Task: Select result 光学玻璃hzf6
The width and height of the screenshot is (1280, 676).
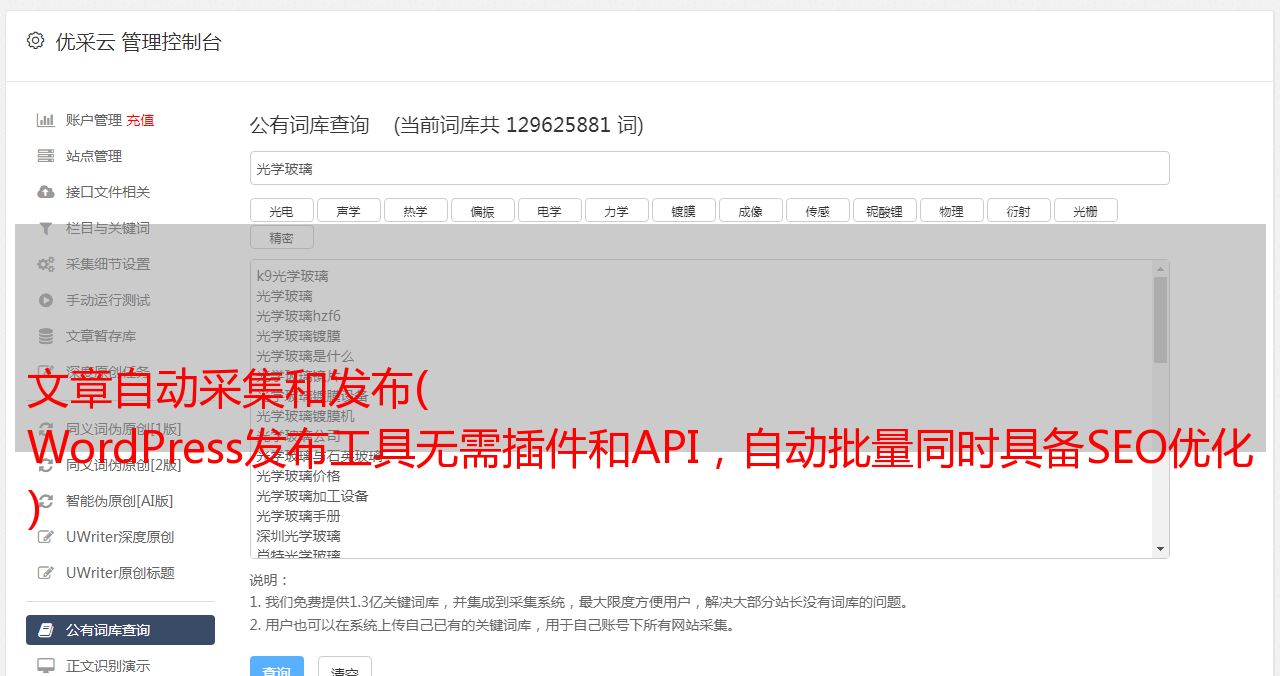Action: [x=298, y=316]
